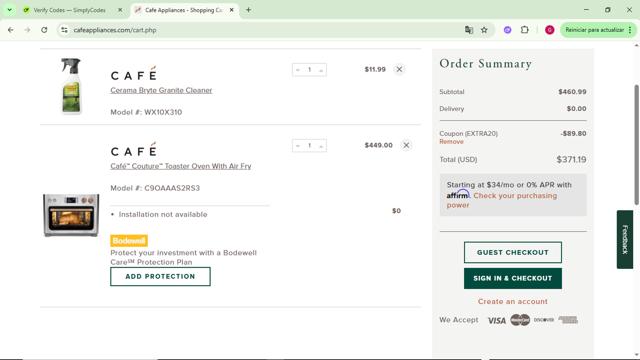Screen dimensions: 640x360
Task: Click the Mastercard icon
Action: click(520, 320)
